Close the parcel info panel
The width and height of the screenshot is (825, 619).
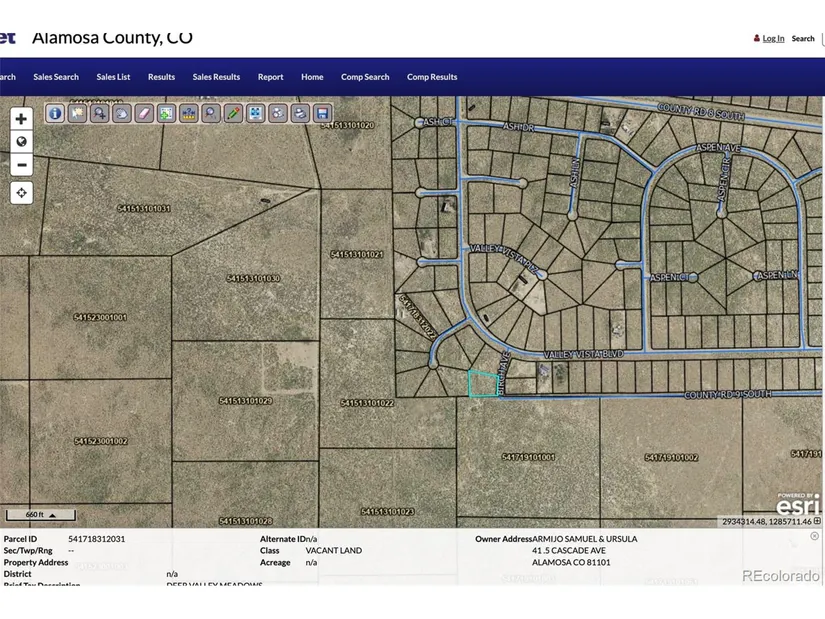coord(814,536)
